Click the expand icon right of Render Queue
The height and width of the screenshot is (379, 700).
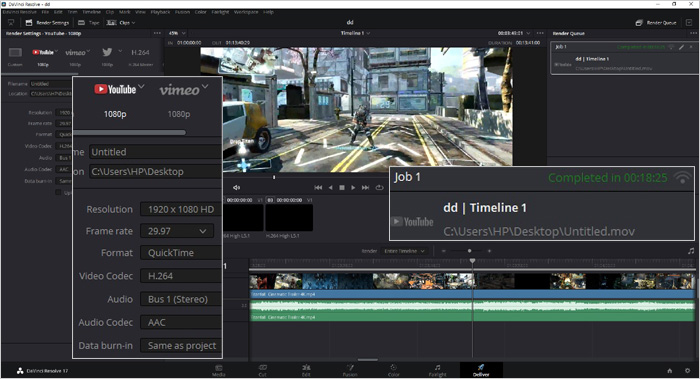689,23
